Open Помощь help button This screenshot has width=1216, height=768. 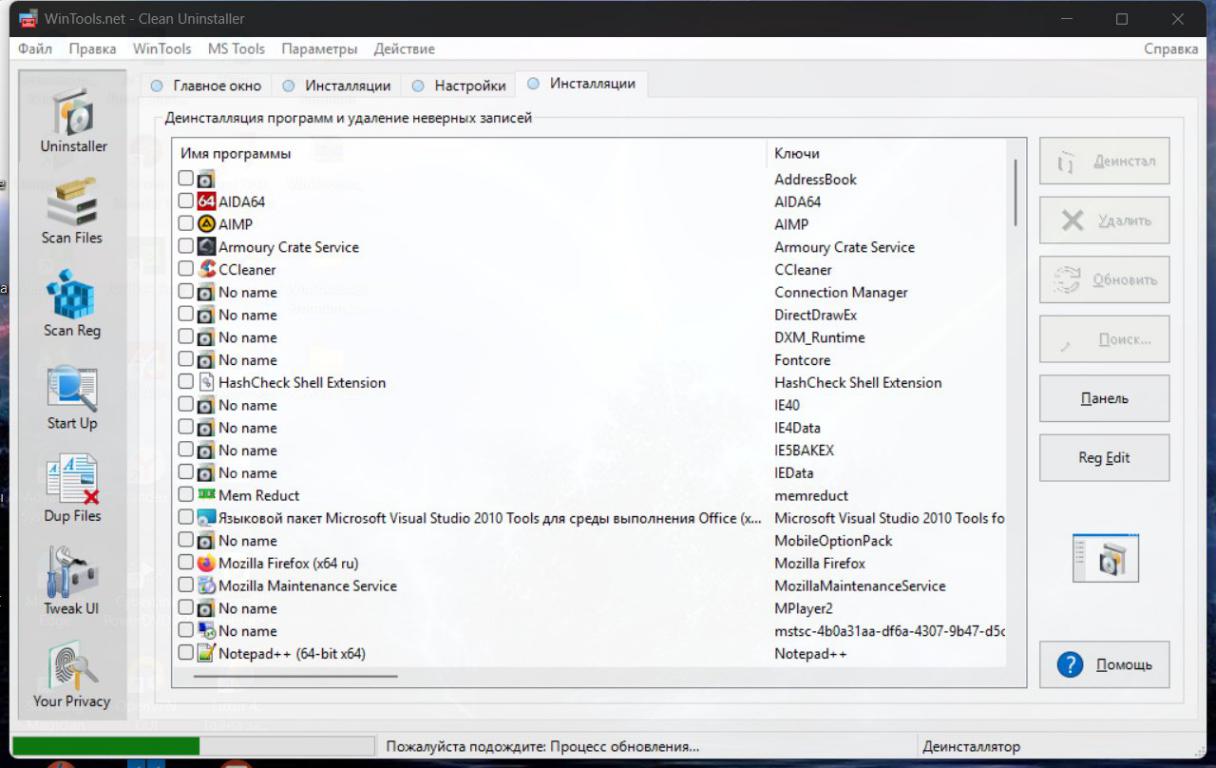1104,665
